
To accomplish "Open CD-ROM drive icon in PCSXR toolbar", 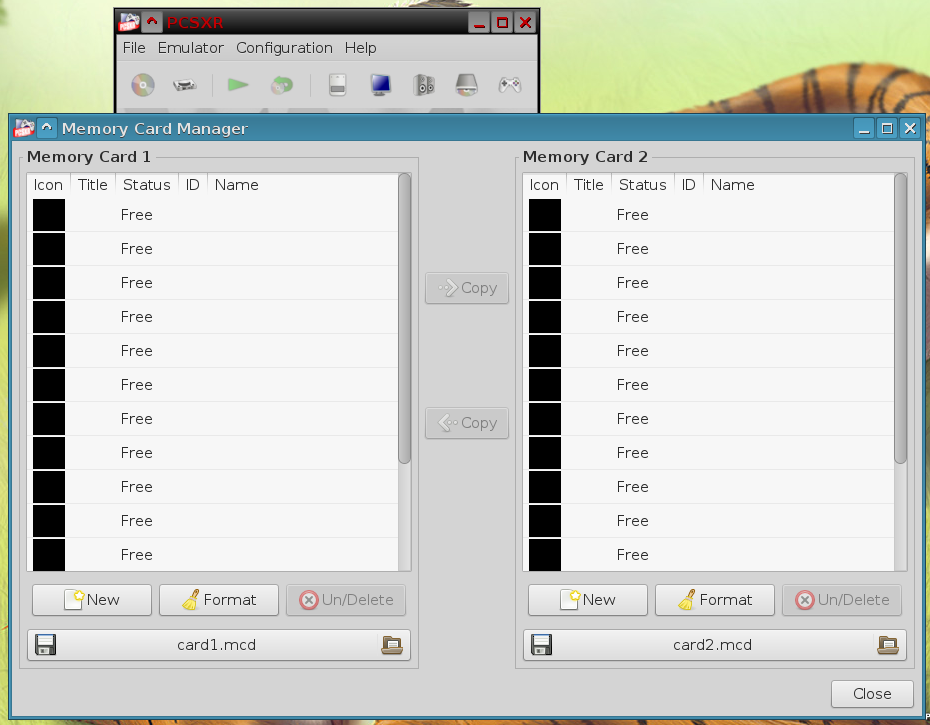I will pyautogui.click(x=466, y=85).
